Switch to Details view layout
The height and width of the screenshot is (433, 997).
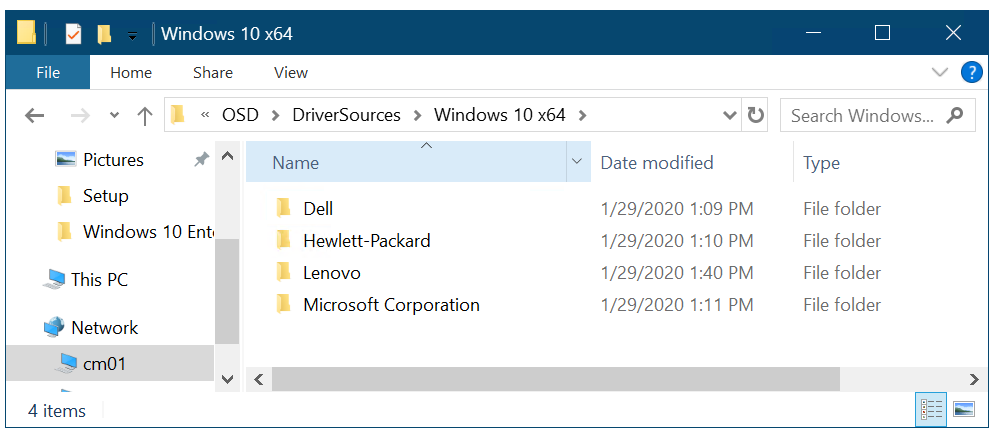tap(931, 409)
